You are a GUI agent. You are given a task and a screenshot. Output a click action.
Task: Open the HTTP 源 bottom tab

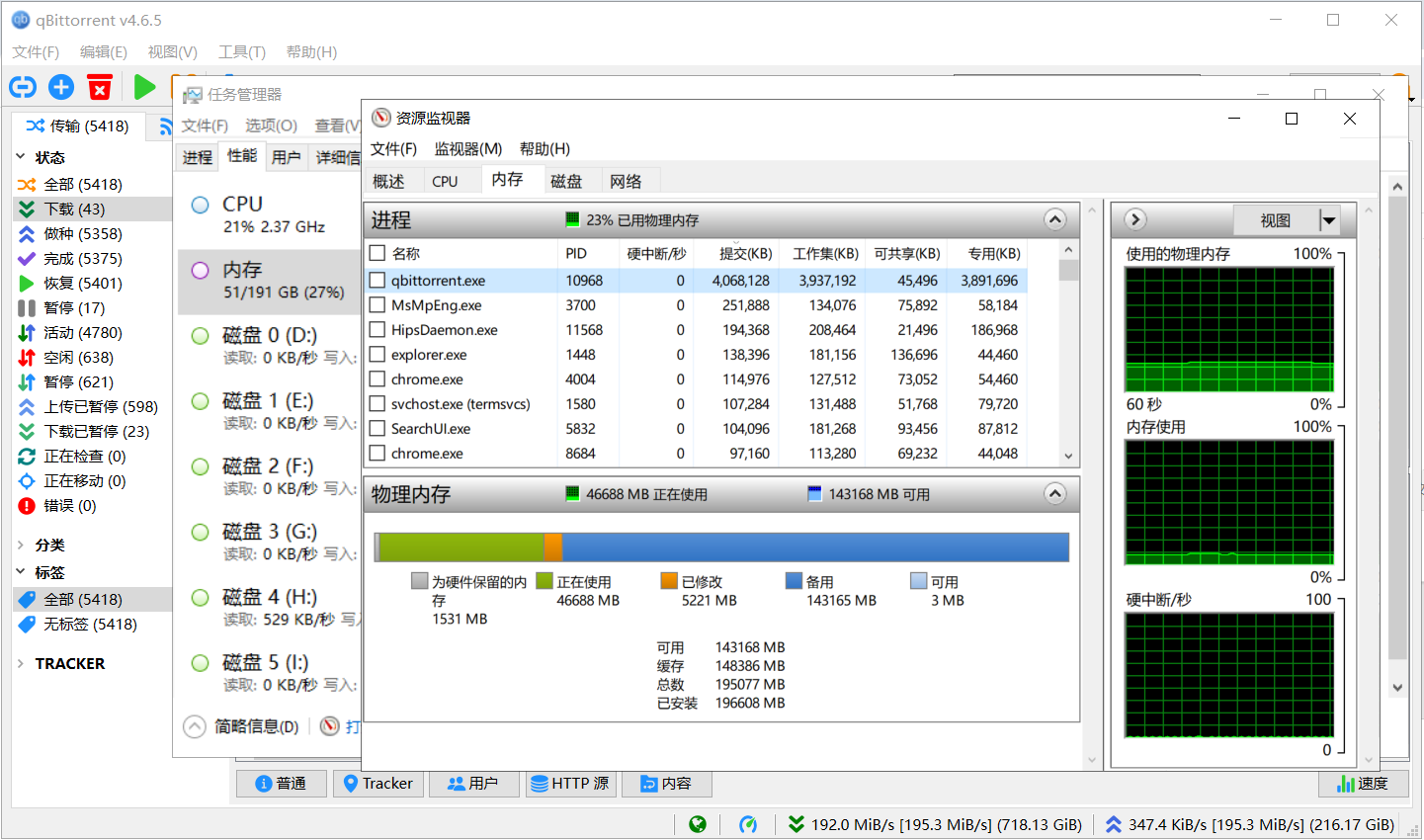tap(570, 784)
